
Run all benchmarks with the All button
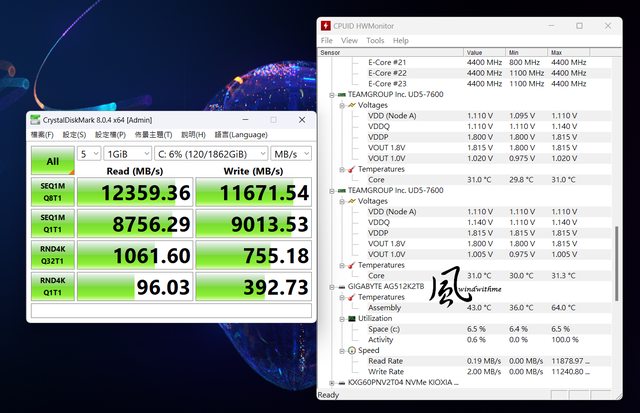52,160
